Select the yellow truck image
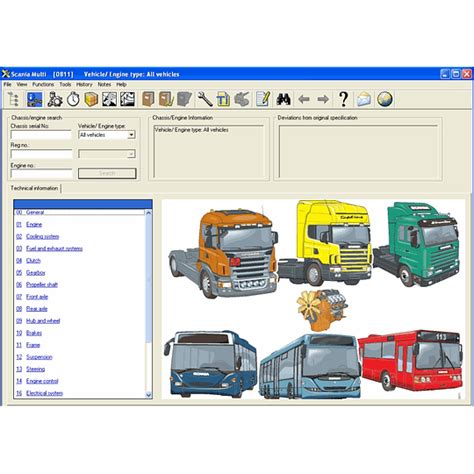The height and width of the screenshot is (474, 474). (x=325, y=243)
